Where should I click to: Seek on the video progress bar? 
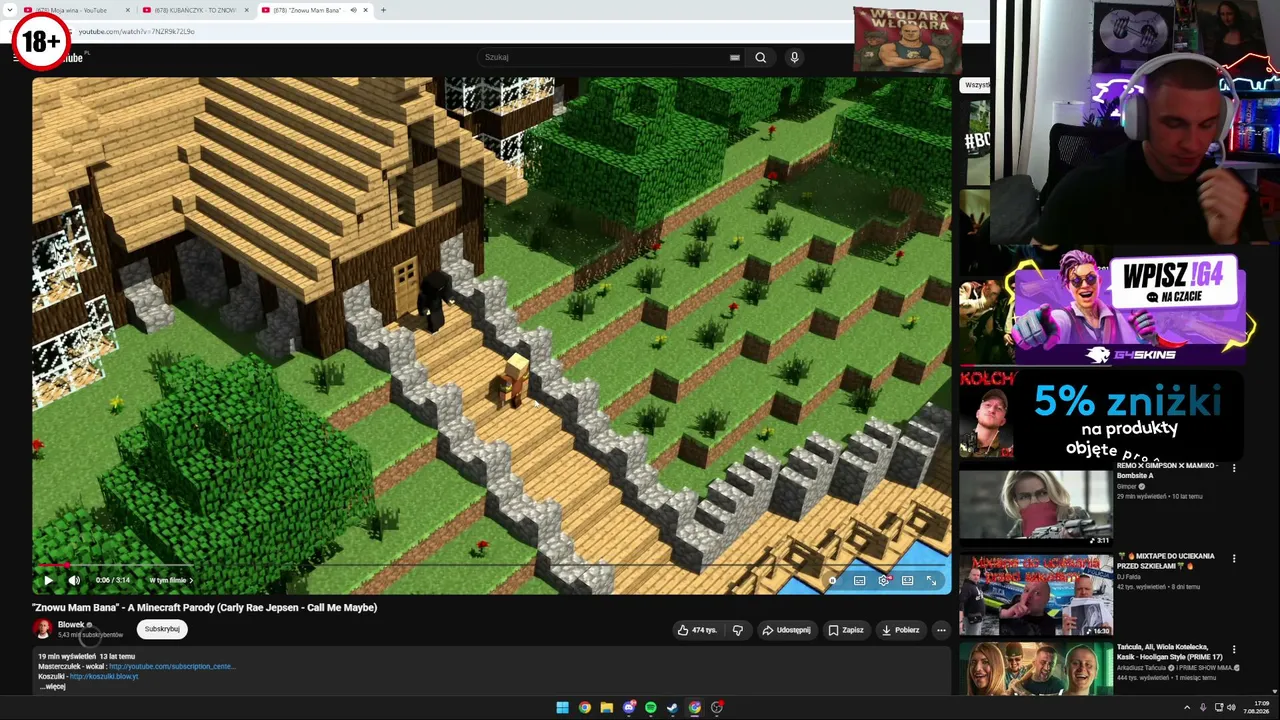(491, 565)
